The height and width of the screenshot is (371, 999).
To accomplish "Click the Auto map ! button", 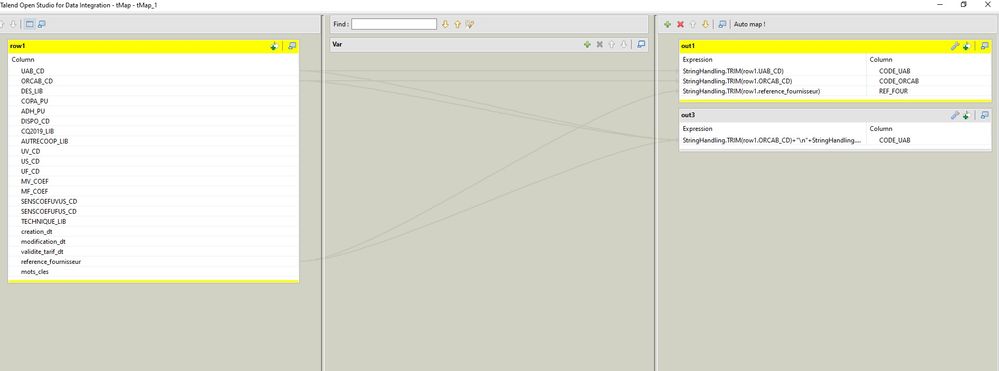I will click(750, 24).
